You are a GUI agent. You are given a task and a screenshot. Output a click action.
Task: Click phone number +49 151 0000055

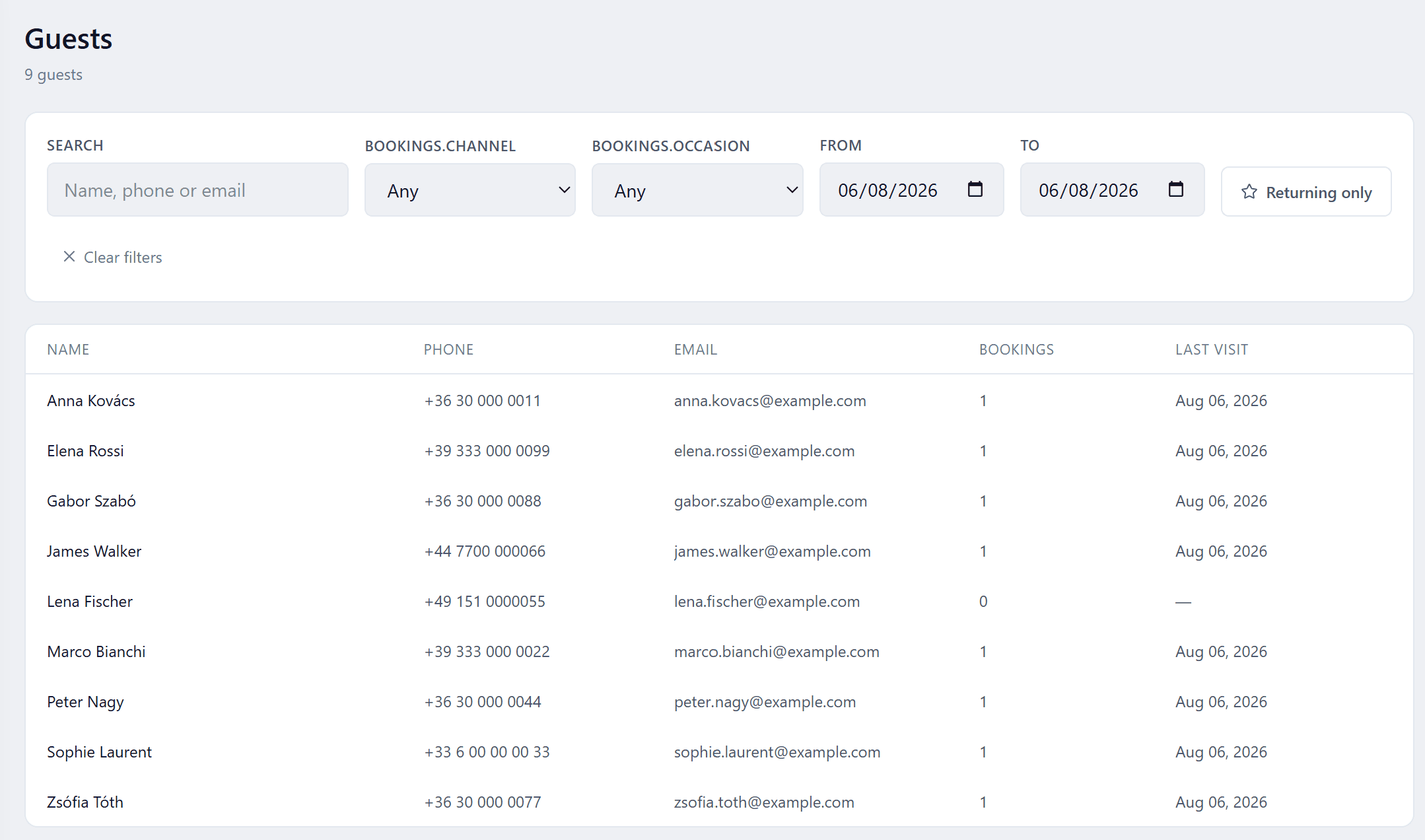point(485,602)
